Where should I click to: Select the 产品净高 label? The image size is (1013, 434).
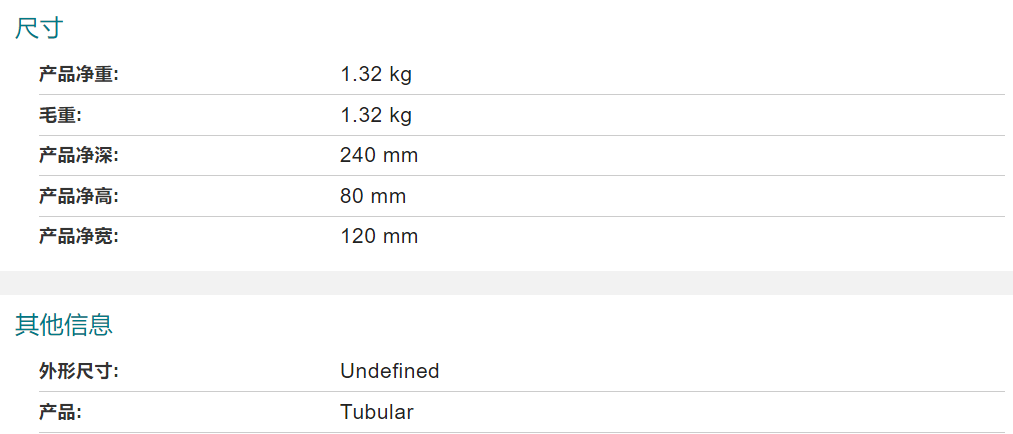[x=79, y=196]
